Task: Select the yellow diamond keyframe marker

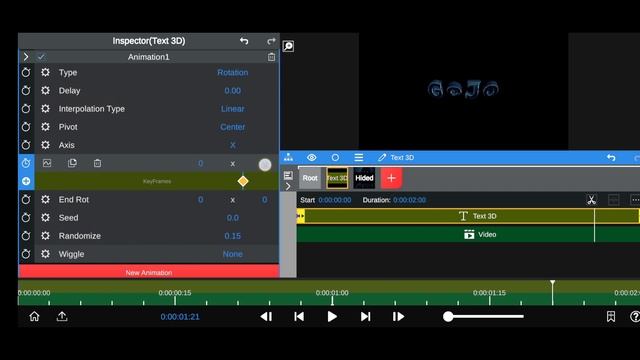Action: coord(243,181)
